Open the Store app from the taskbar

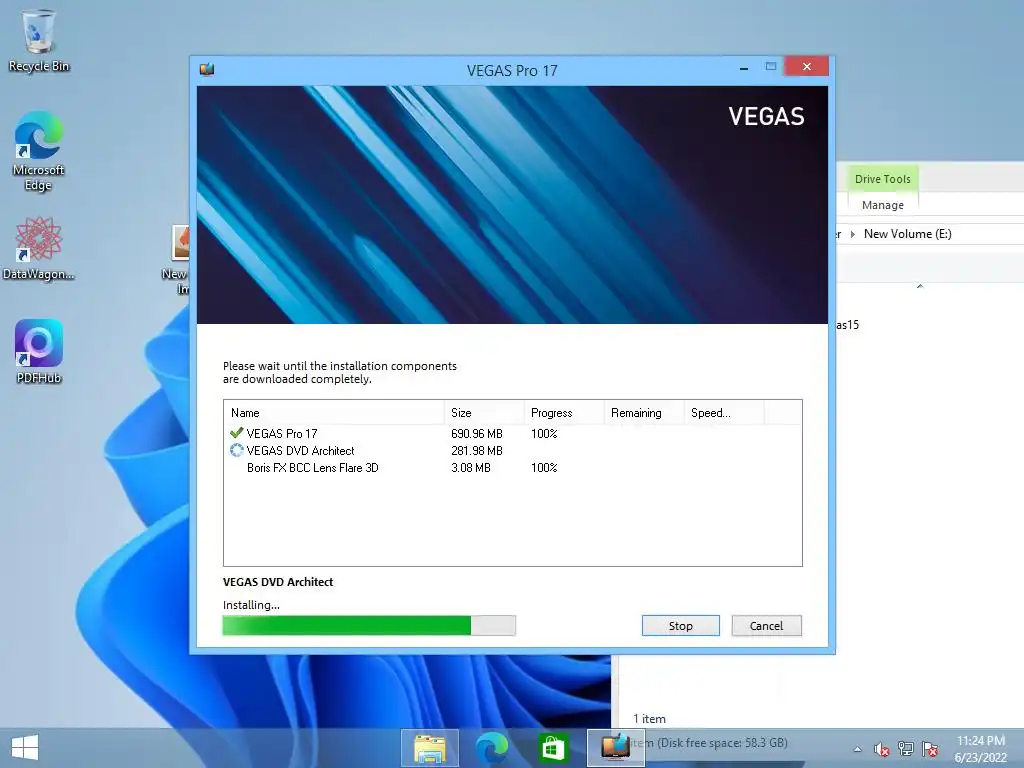pos(552,748)
